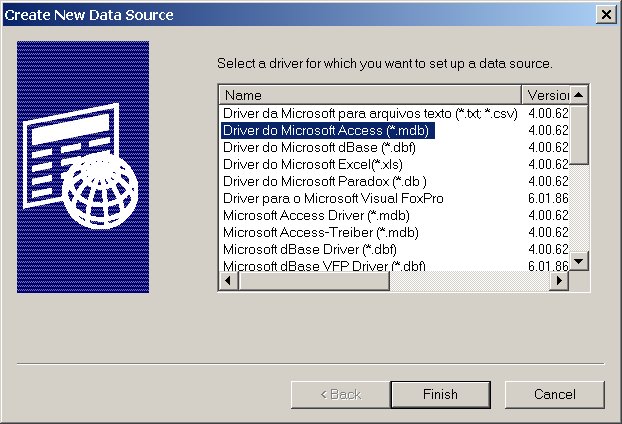
Task: Click the horizontal scrollbar right arrow
Action: click(559, 280)
